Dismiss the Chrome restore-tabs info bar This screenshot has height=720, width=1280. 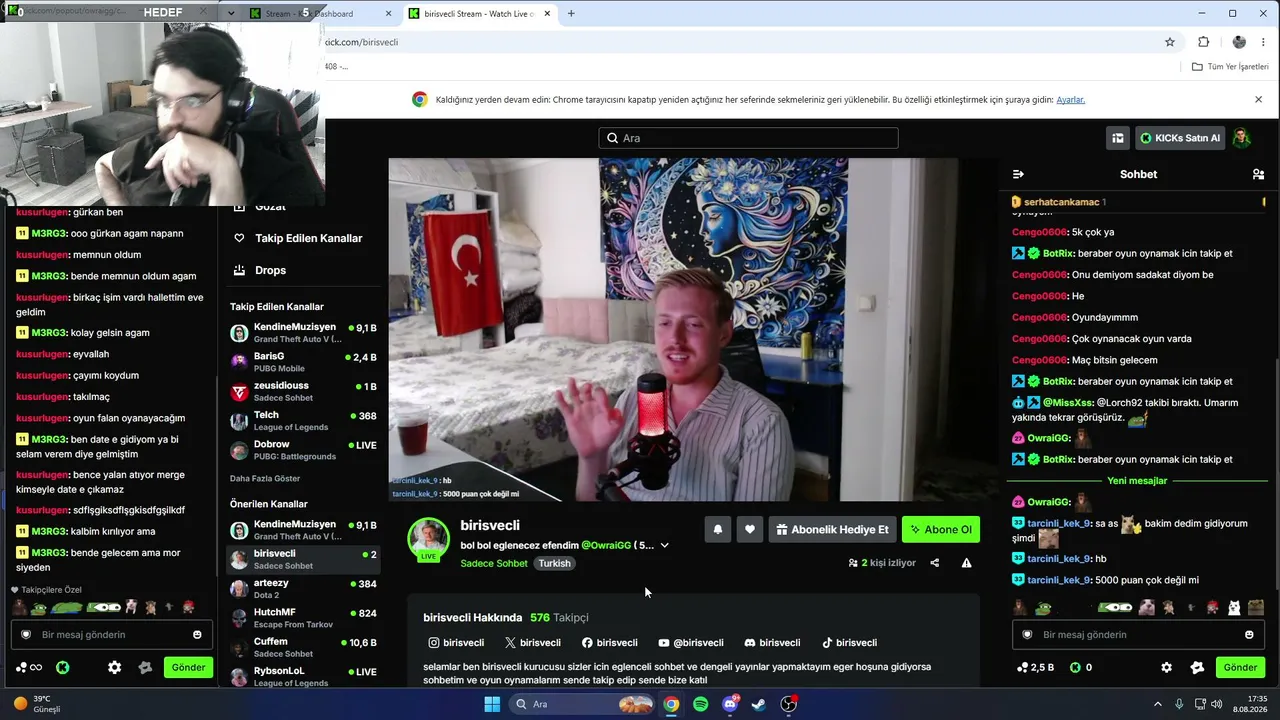click(1258, 100)
